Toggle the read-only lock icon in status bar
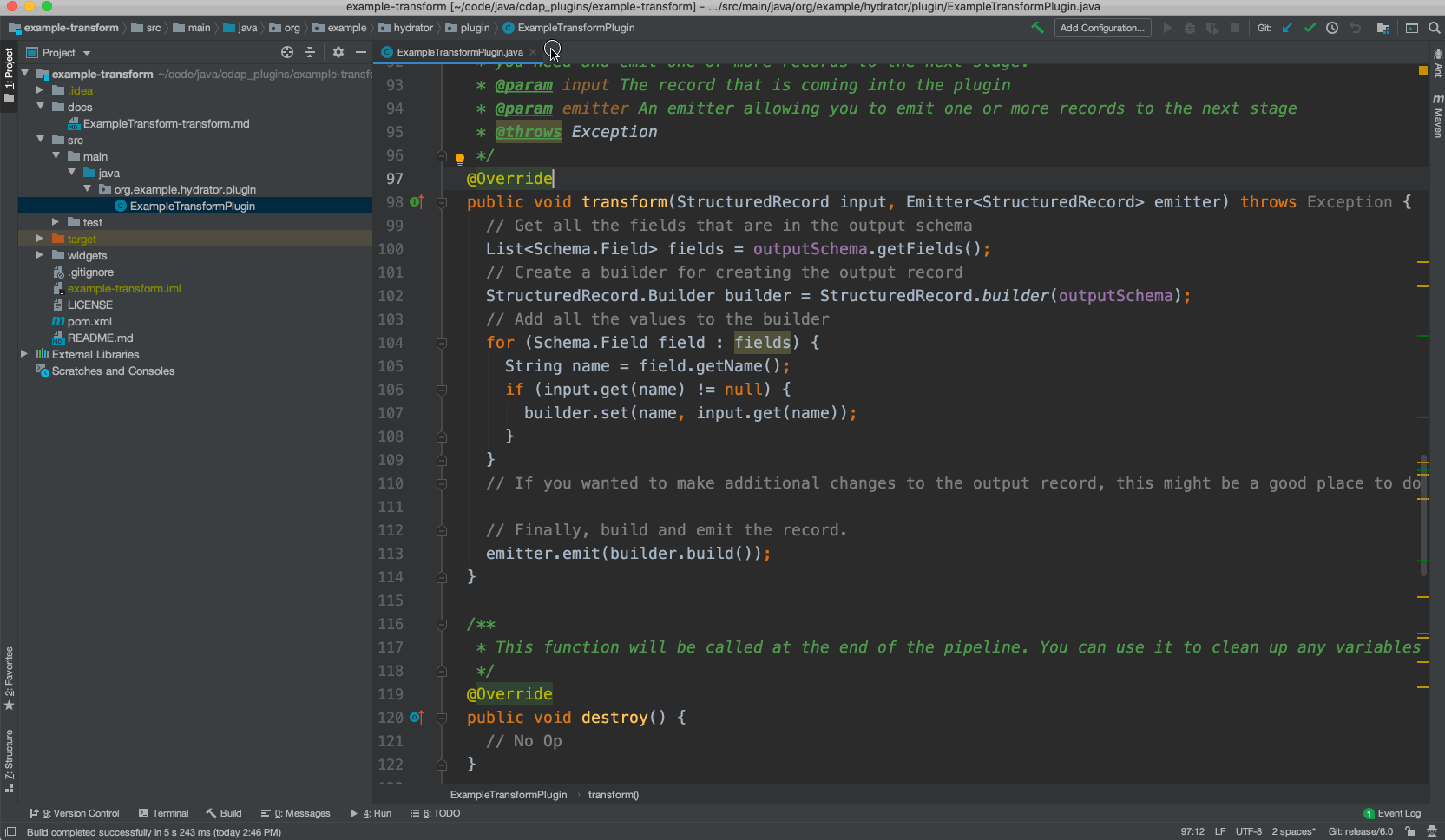Screen dimensions: 1445x840 click(x=1410, y=831)
